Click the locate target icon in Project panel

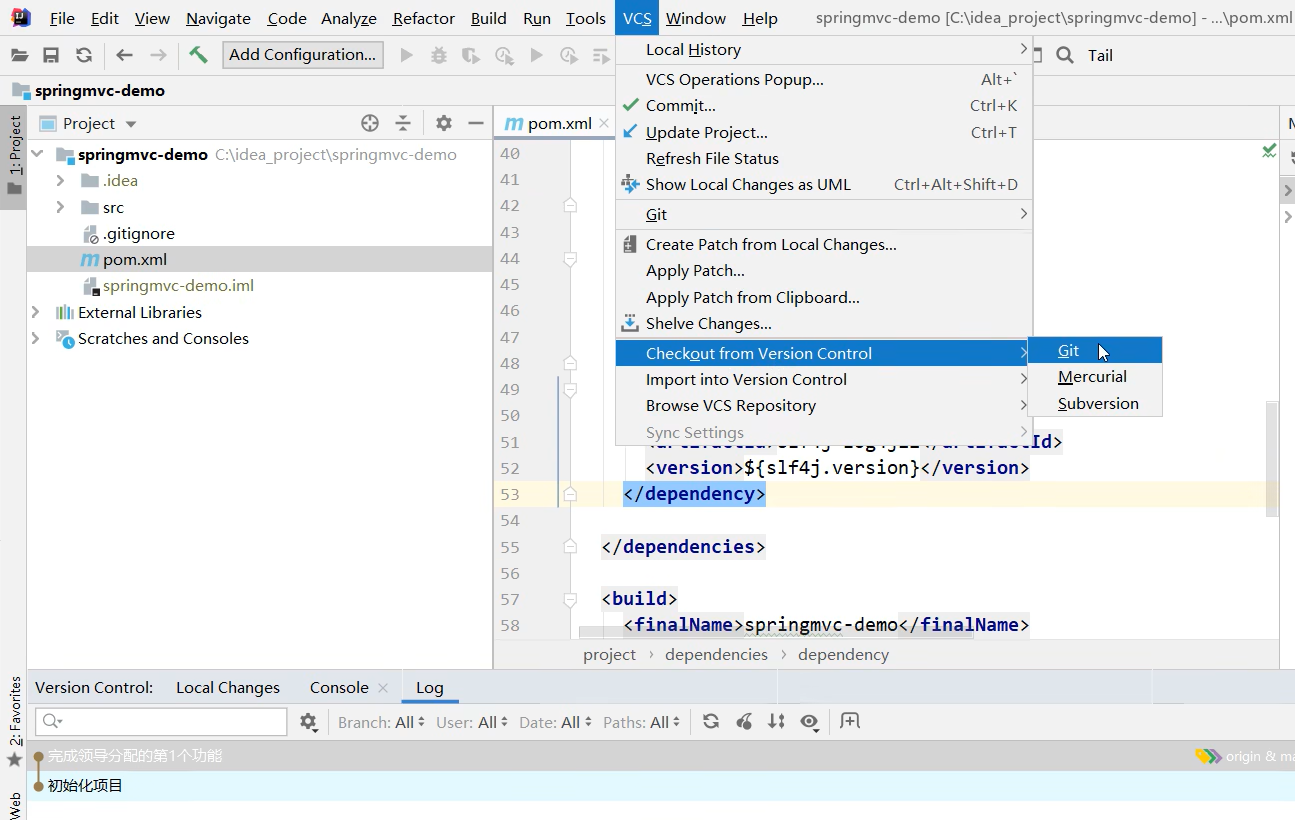[370, 123]
